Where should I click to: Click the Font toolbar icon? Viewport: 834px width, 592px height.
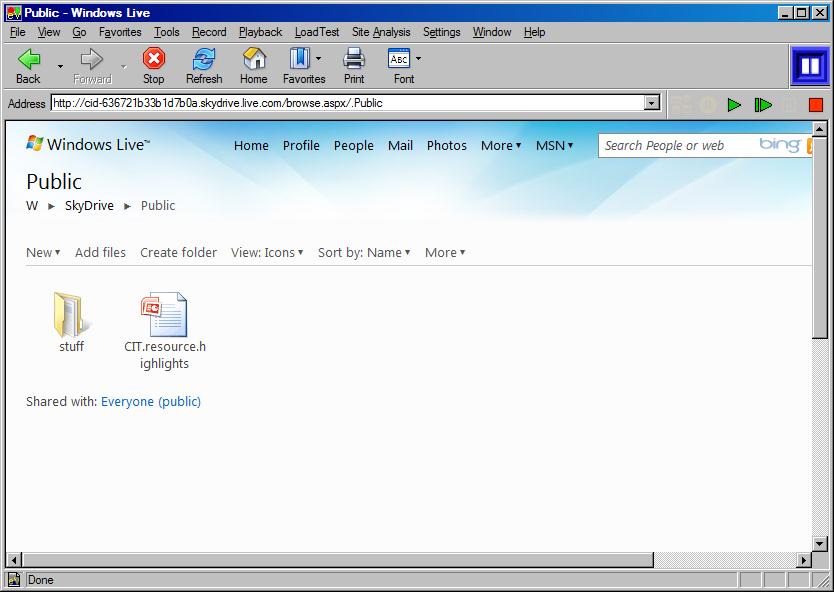coord(399,59)
